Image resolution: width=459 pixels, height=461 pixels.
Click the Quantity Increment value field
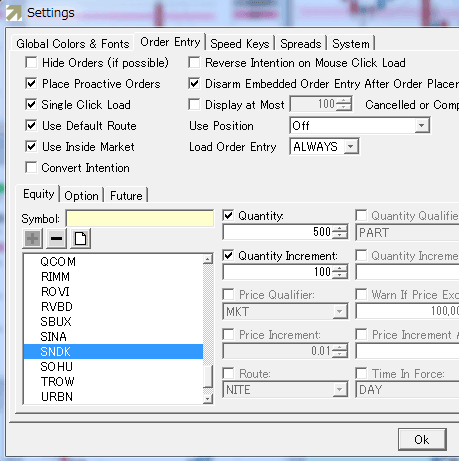[277, 272]
